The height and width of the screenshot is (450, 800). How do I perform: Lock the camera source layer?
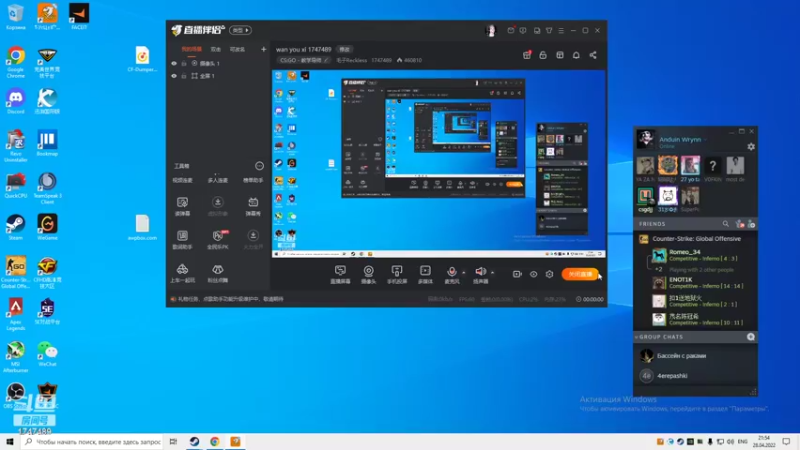pos(184,64)
